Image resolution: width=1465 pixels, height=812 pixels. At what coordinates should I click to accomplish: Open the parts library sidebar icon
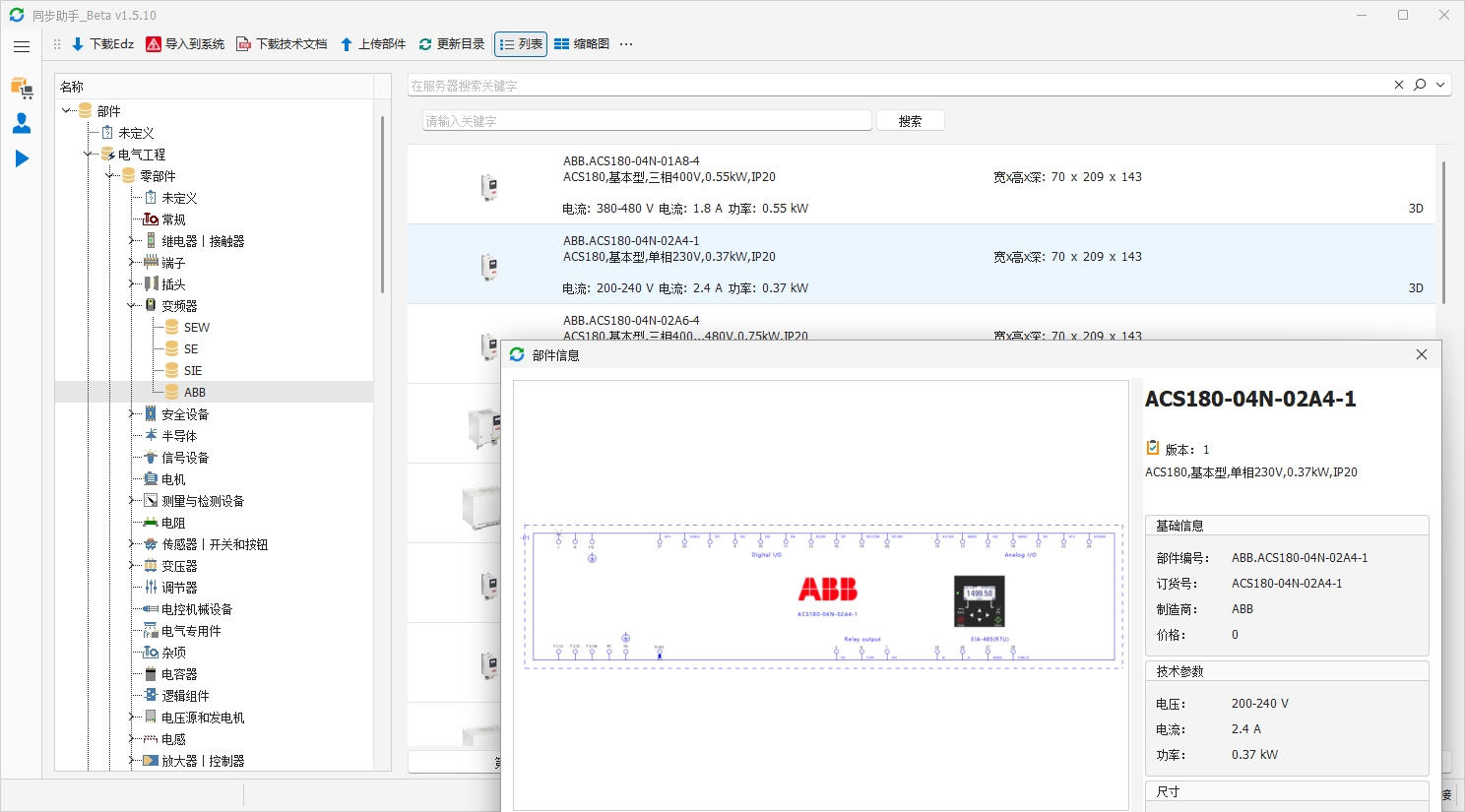coord(22,88)
